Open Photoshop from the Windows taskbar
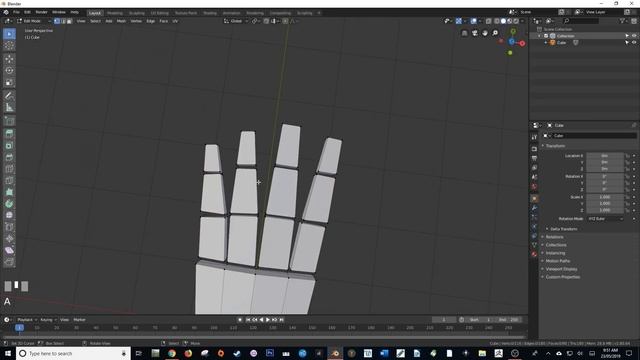This screenshot has width=640, height=360. [270, 353]
